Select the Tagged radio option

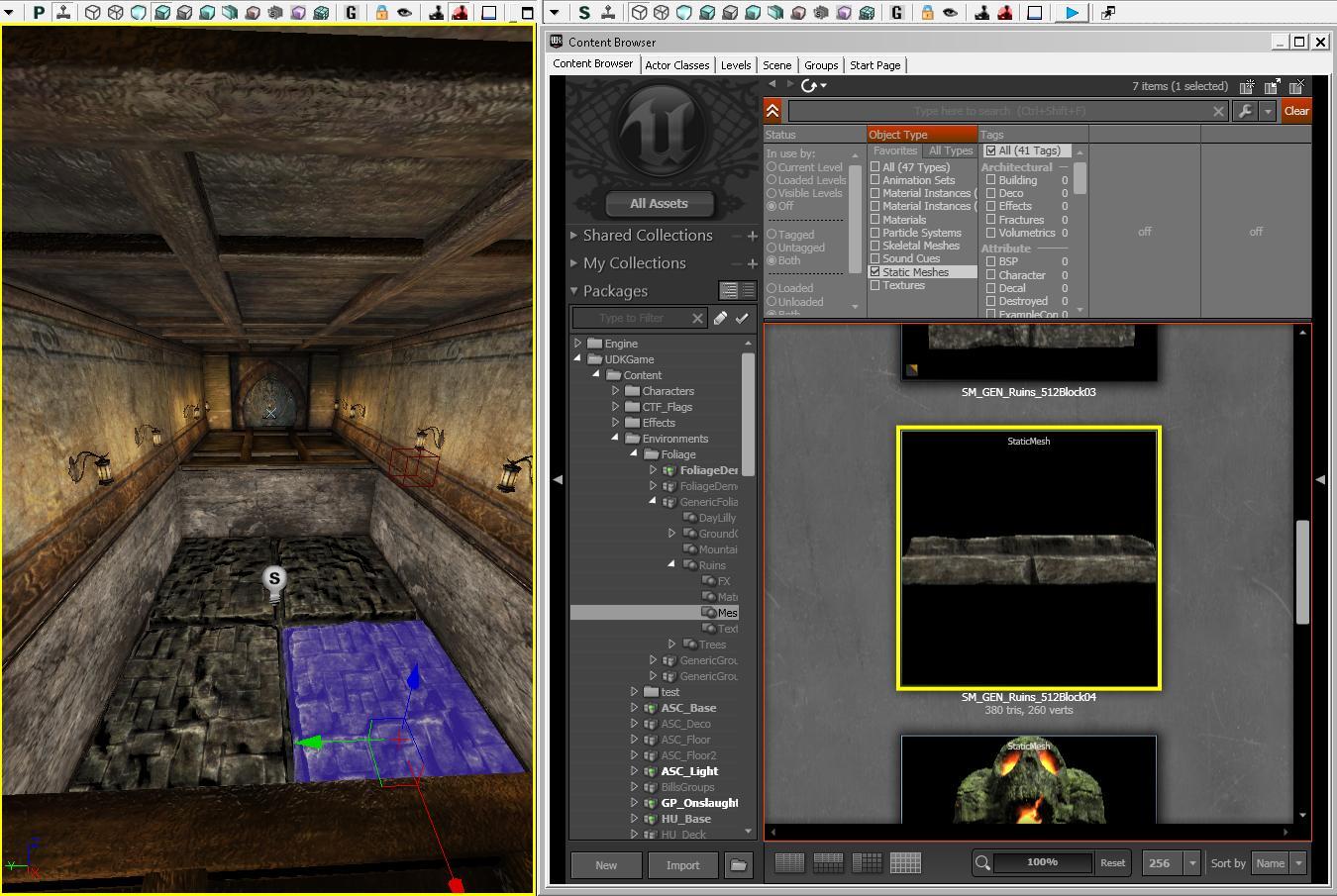(771, 235)
